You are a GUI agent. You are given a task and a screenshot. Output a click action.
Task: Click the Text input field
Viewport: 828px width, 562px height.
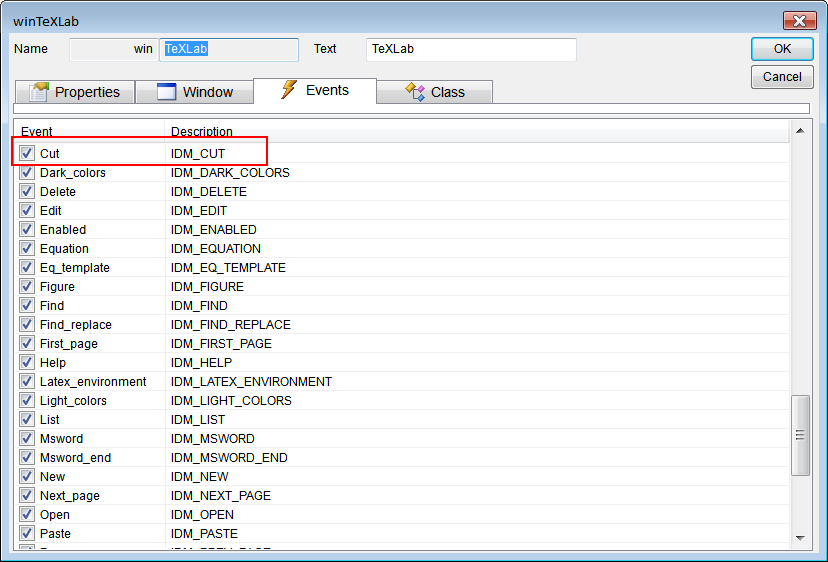[x=471, y=49]
